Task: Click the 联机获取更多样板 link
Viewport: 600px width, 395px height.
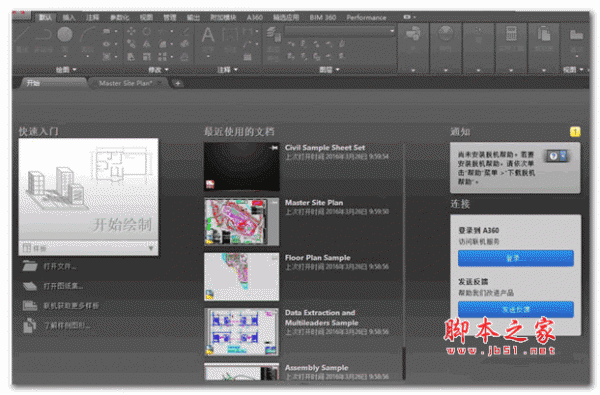Action: pos(71,306)
